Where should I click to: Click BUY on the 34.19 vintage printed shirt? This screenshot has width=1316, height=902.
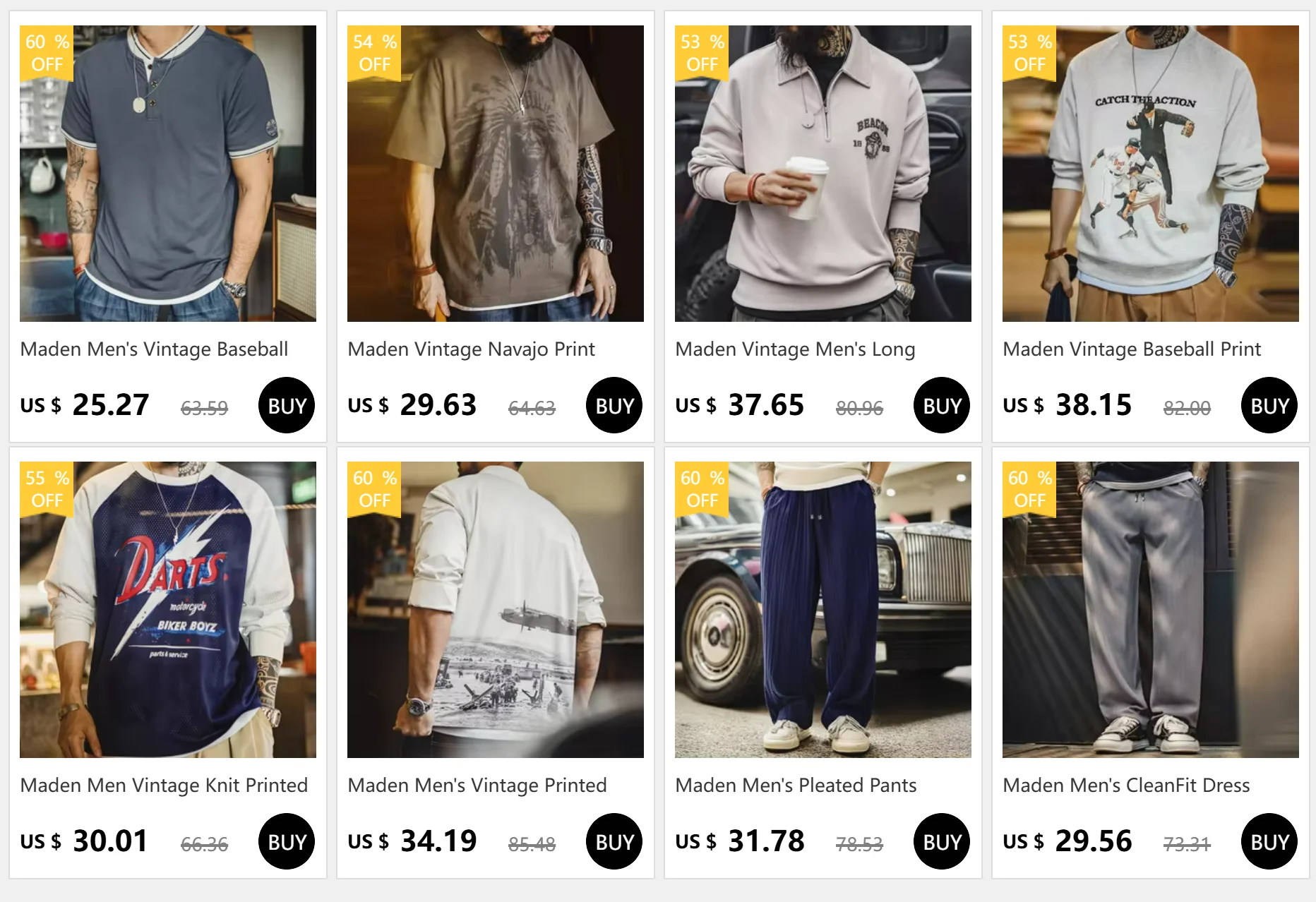pyautogui.click(x=614, y=841)
